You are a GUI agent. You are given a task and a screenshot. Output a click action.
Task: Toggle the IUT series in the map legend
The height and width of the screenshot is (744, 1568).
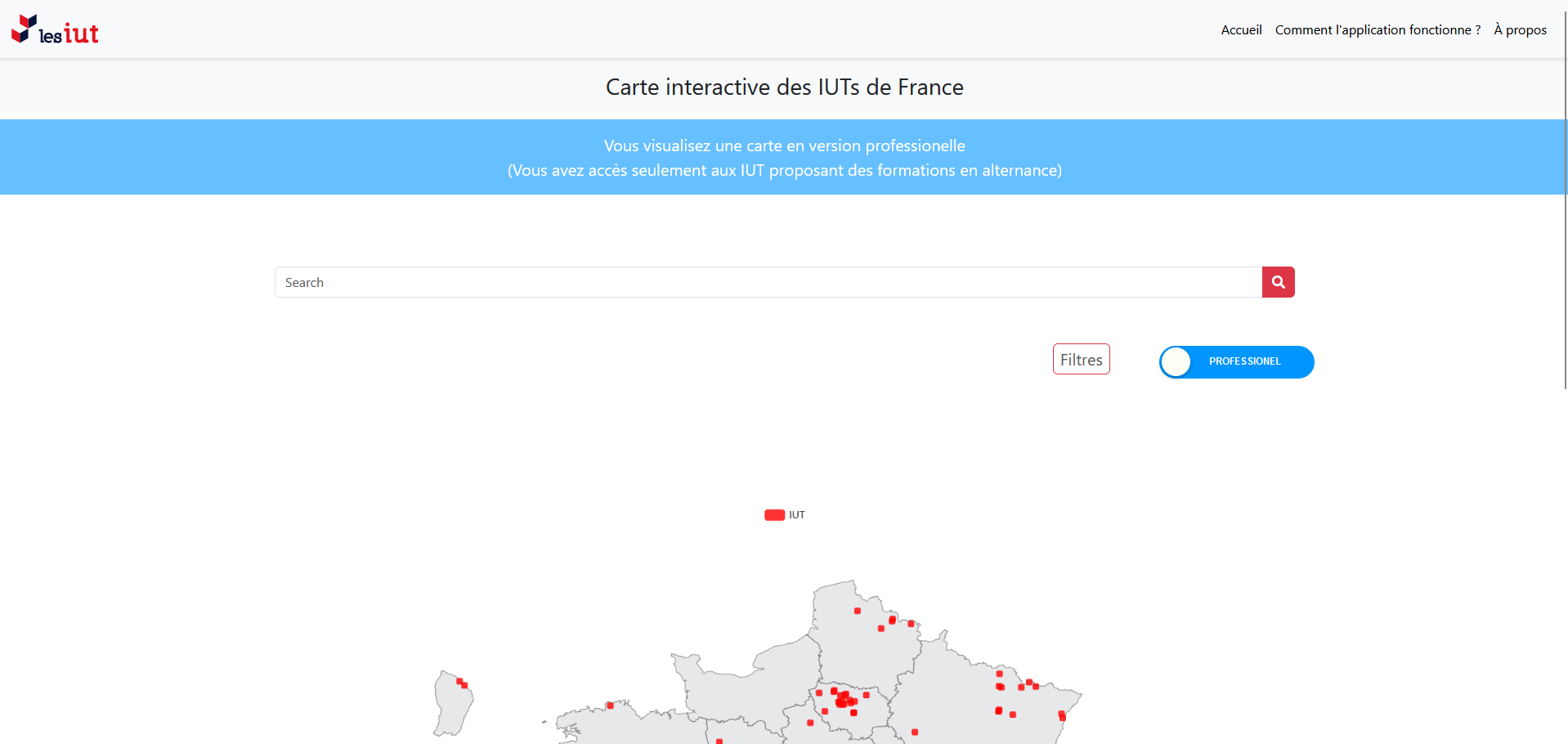click(x=796, y=515)
